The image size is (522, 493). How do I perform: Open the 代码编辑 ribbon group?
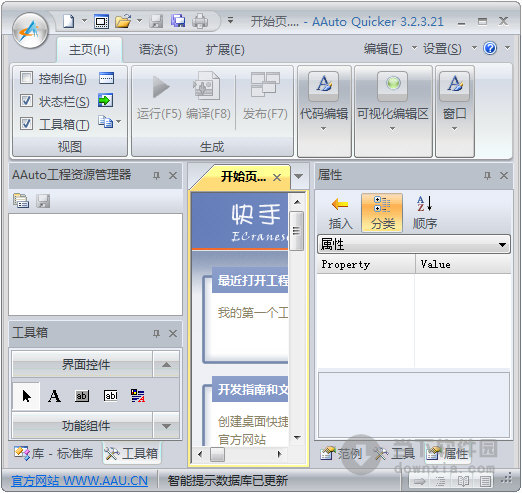click(324, 112)
